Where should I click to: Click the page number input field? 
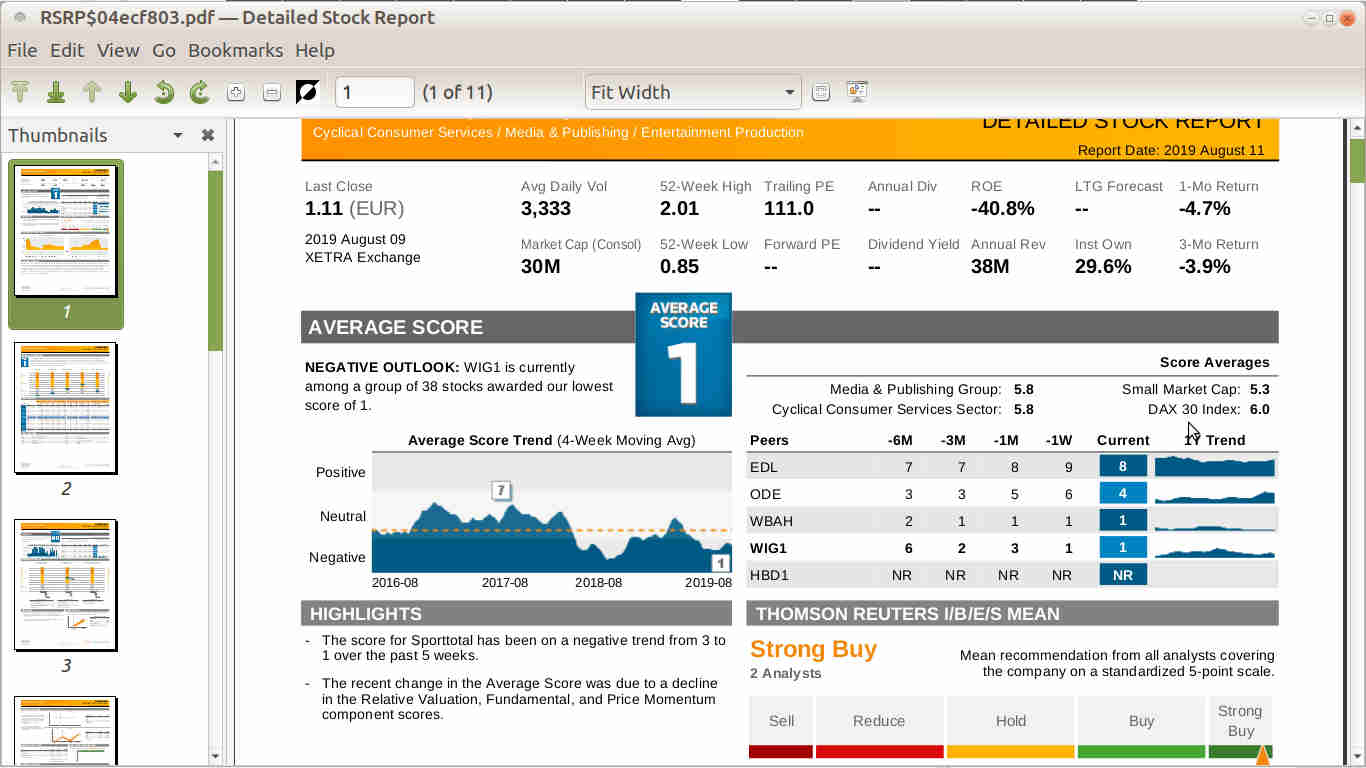(374, 92)
